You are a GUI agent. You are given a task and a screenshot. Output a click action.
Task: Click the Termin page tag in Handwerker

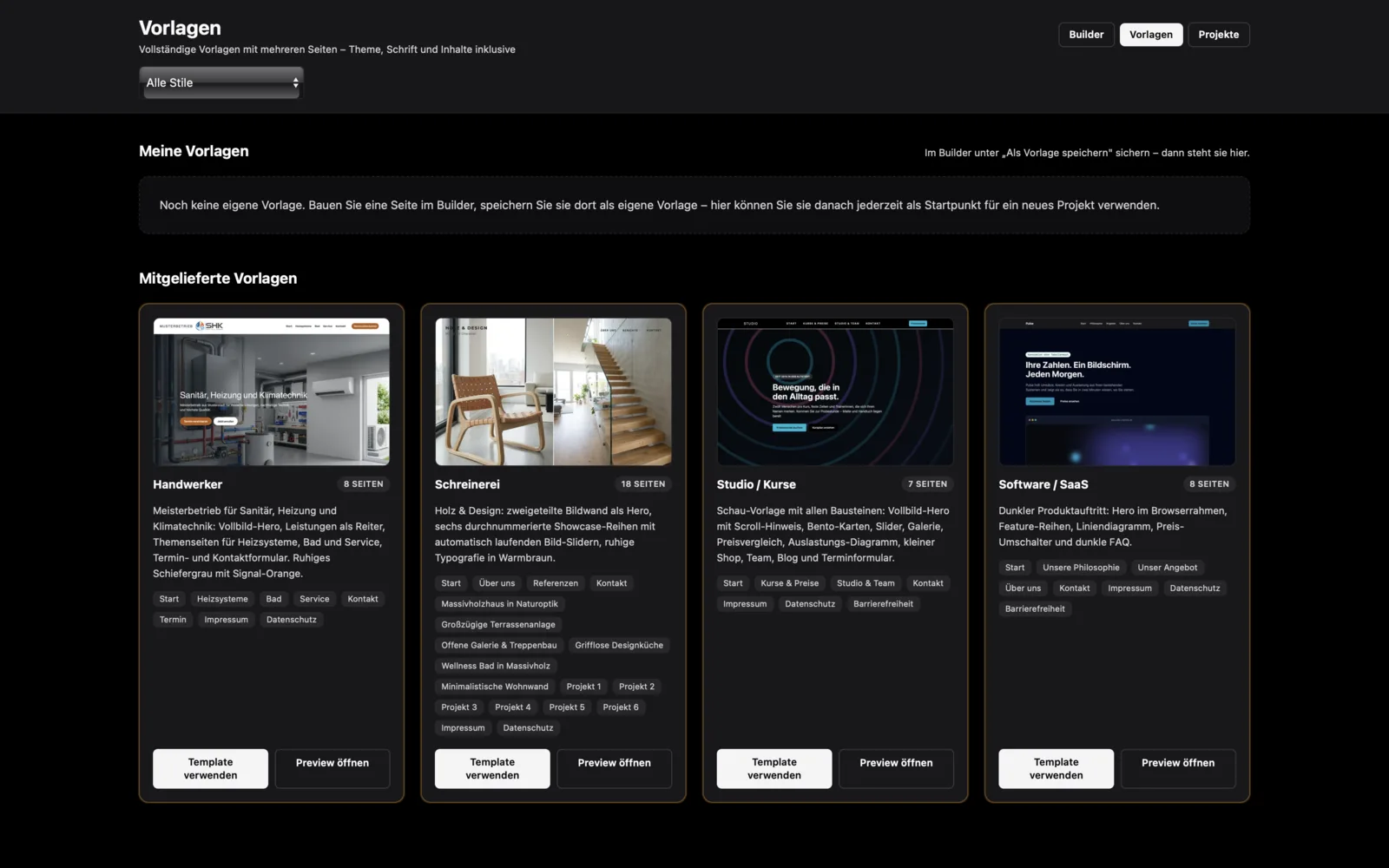click(173, 620)
